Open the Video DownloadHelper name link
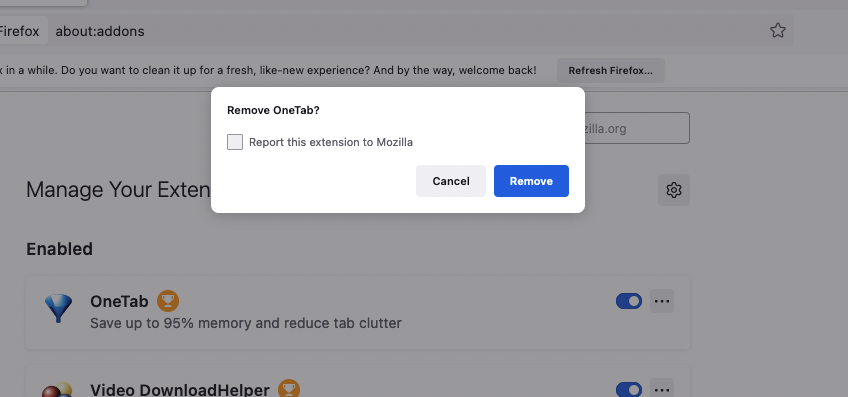 (180, 389)
